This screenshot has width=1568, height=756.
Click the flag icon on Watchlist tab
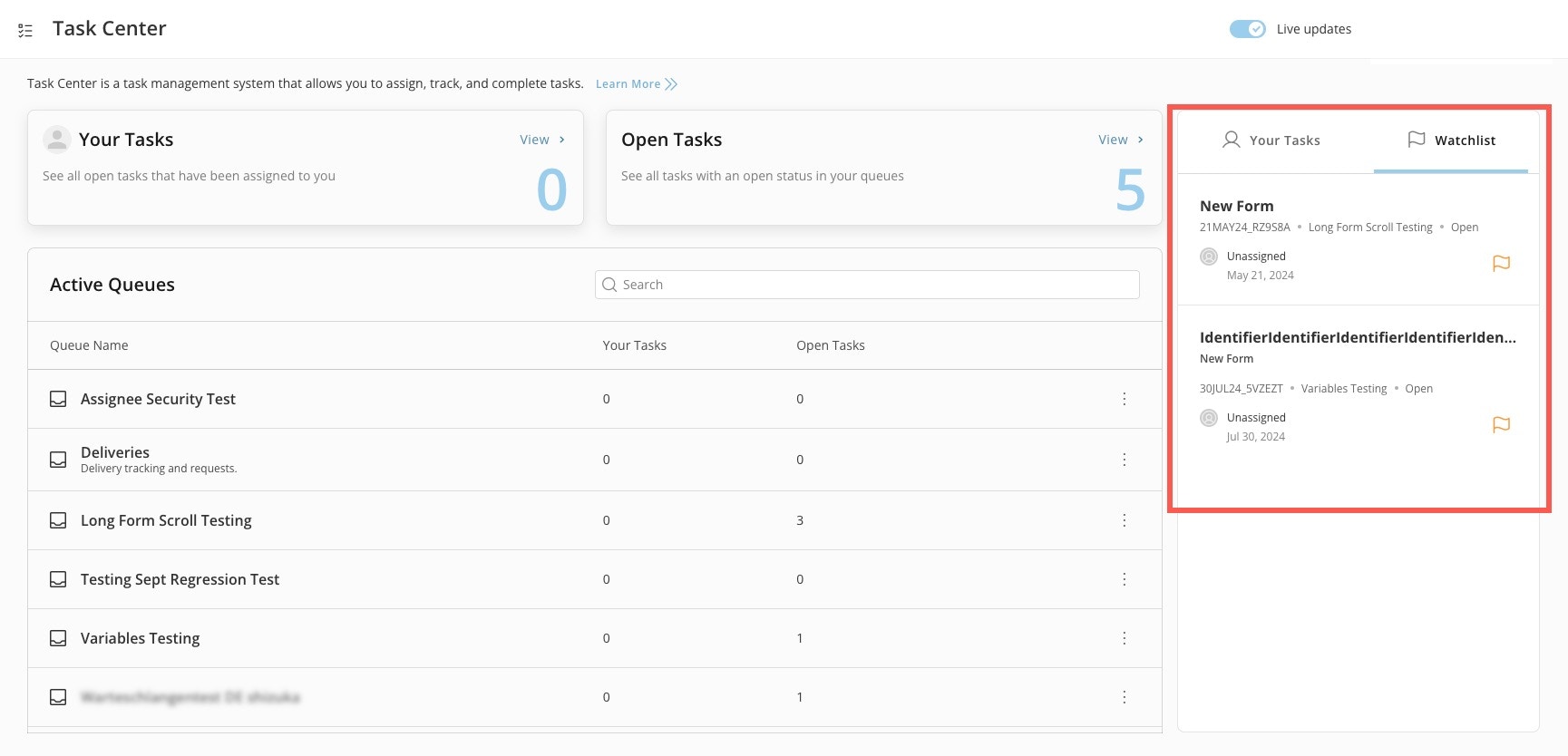[x=1416, y=140]
